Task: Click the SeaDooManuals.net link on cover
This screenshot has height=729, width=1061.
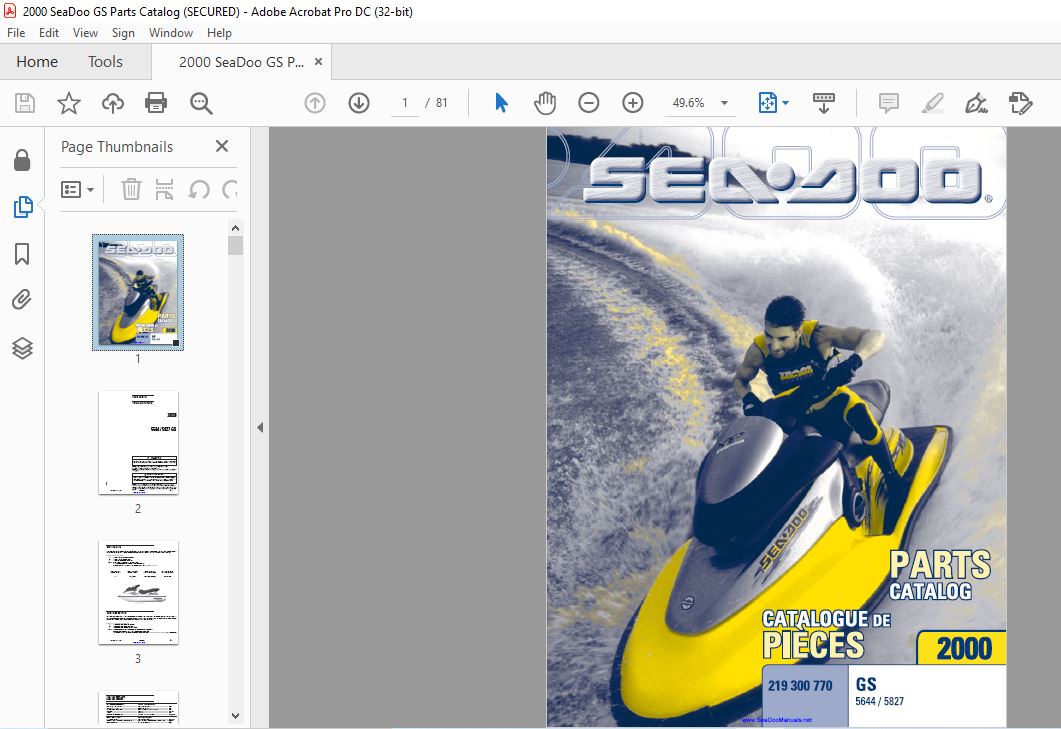Action: [x=777, y=720]
